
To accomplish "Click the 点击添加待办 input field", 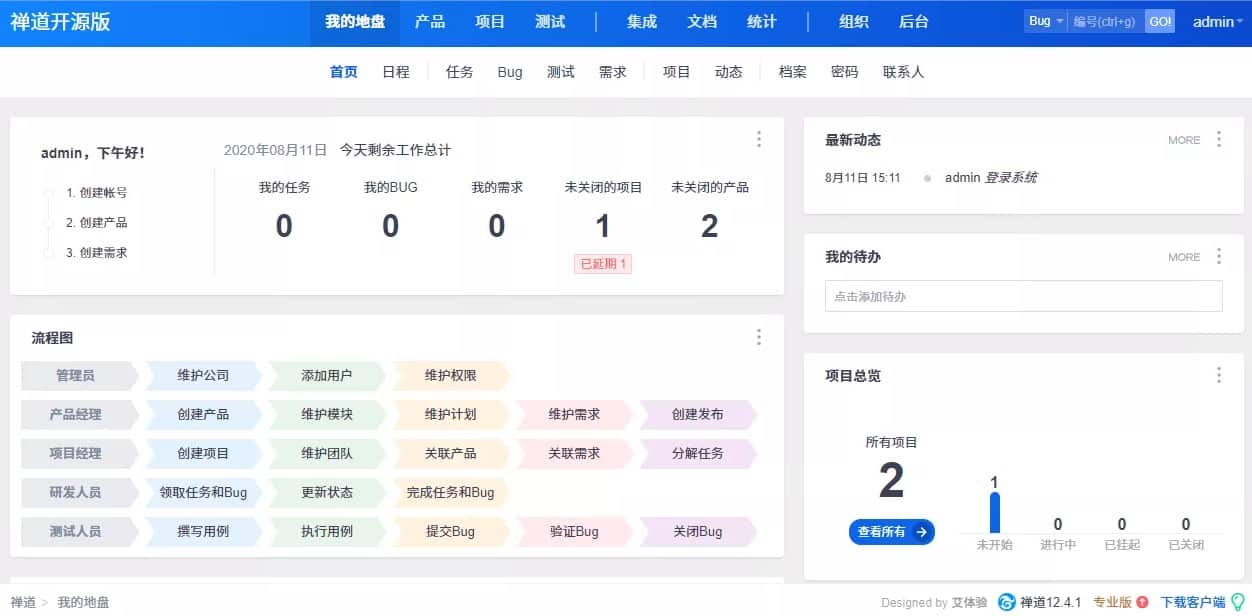I will point(1024,296).
